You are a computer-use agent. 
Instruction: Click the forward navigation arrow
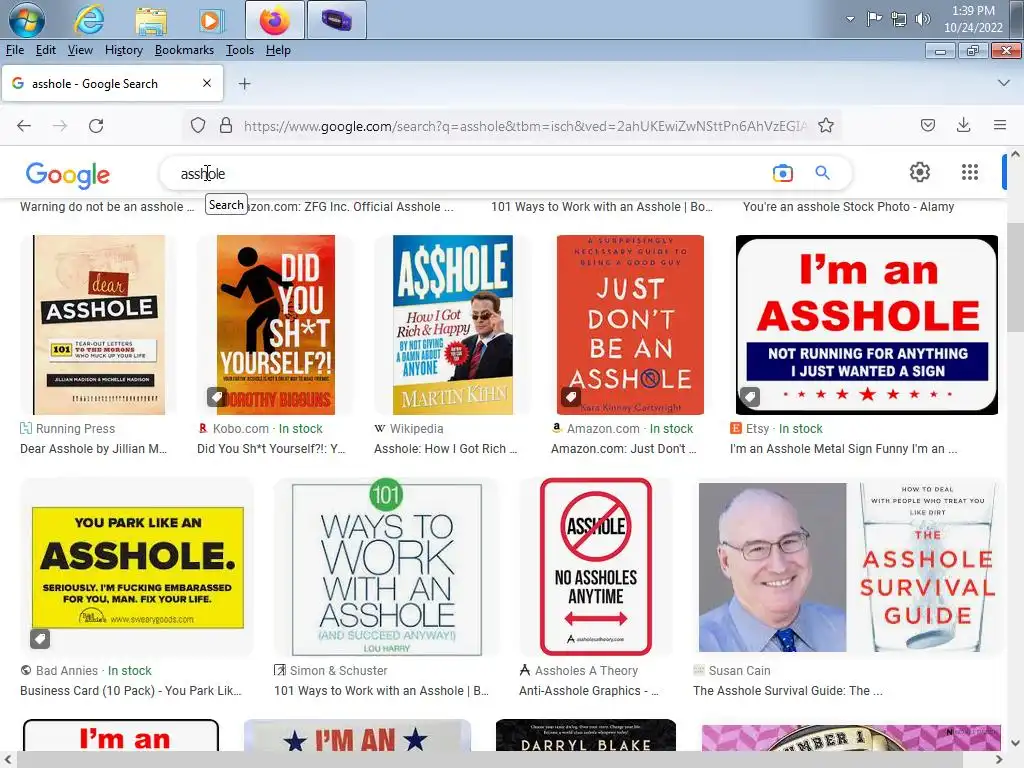tap(60, 125)
